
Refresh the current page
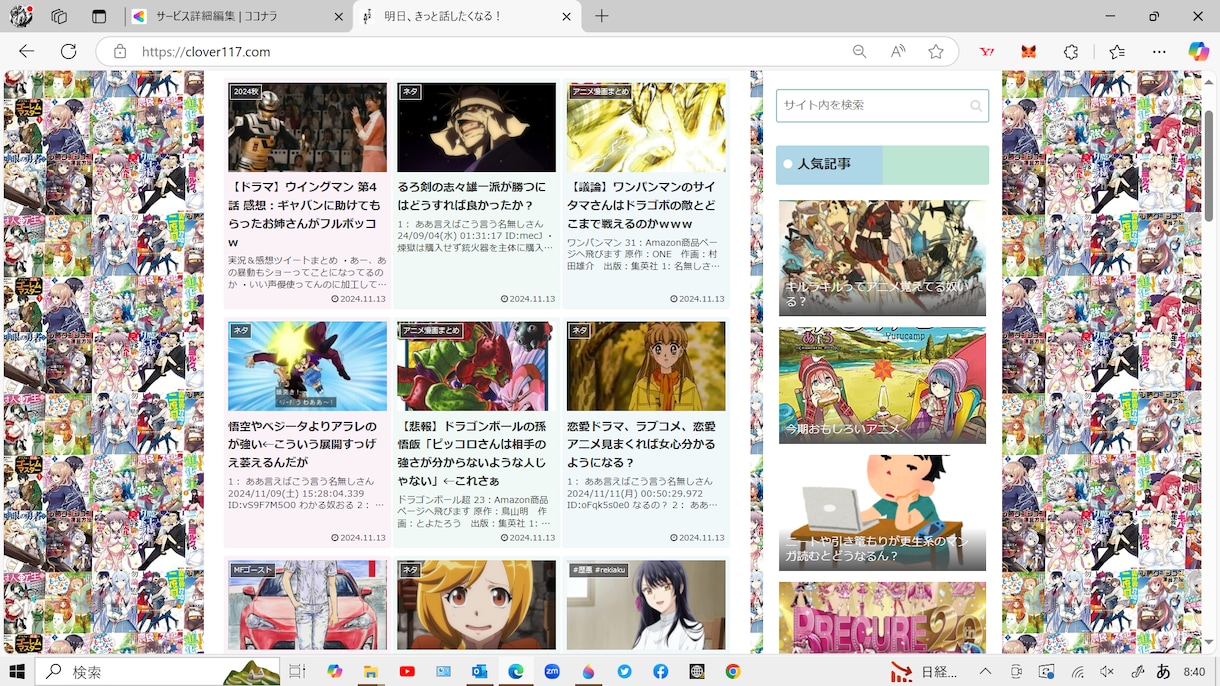[68, 51]
